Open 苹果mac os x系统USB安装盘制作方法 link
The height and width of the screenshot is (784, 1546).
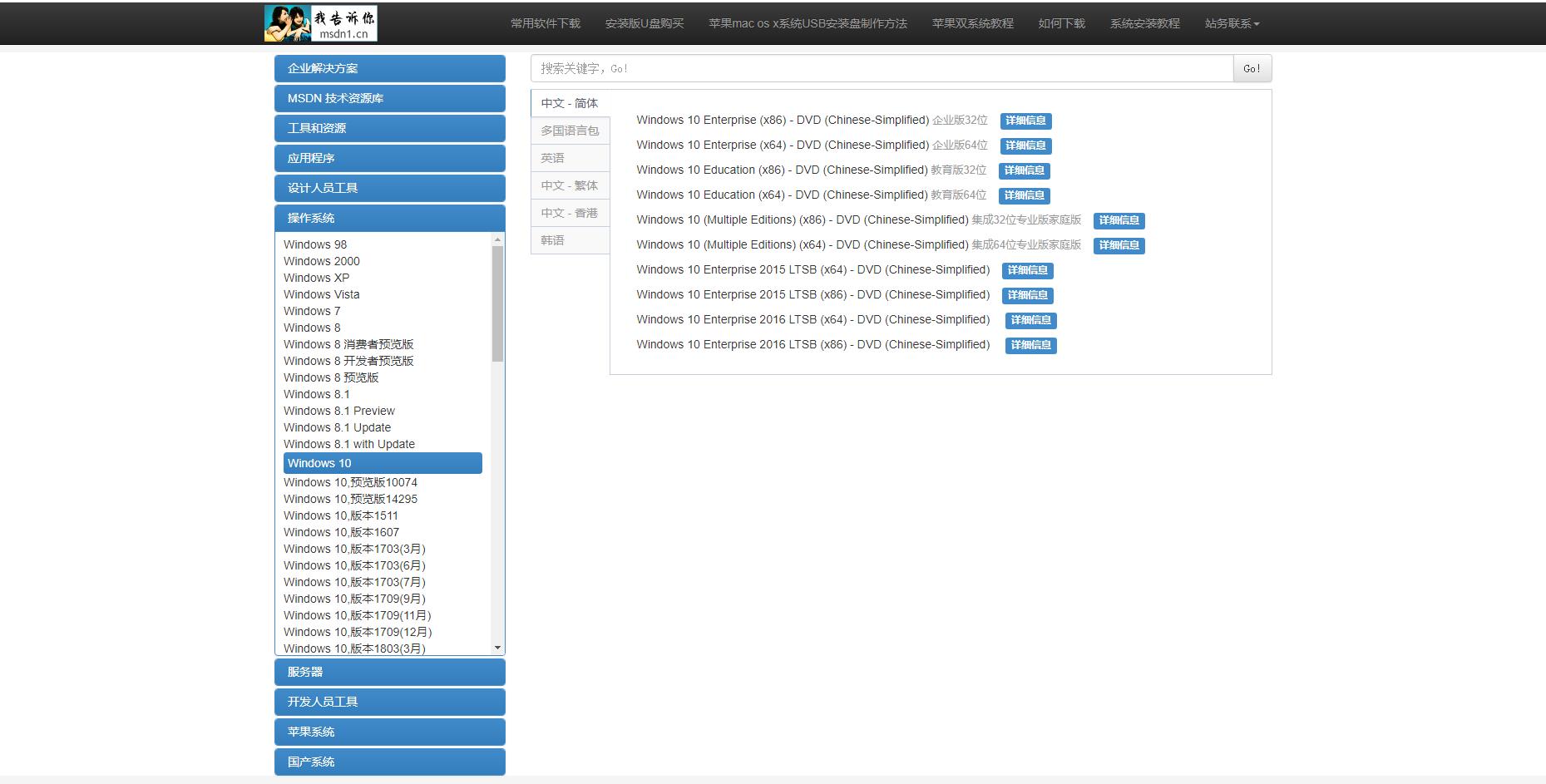pos(808,23)
